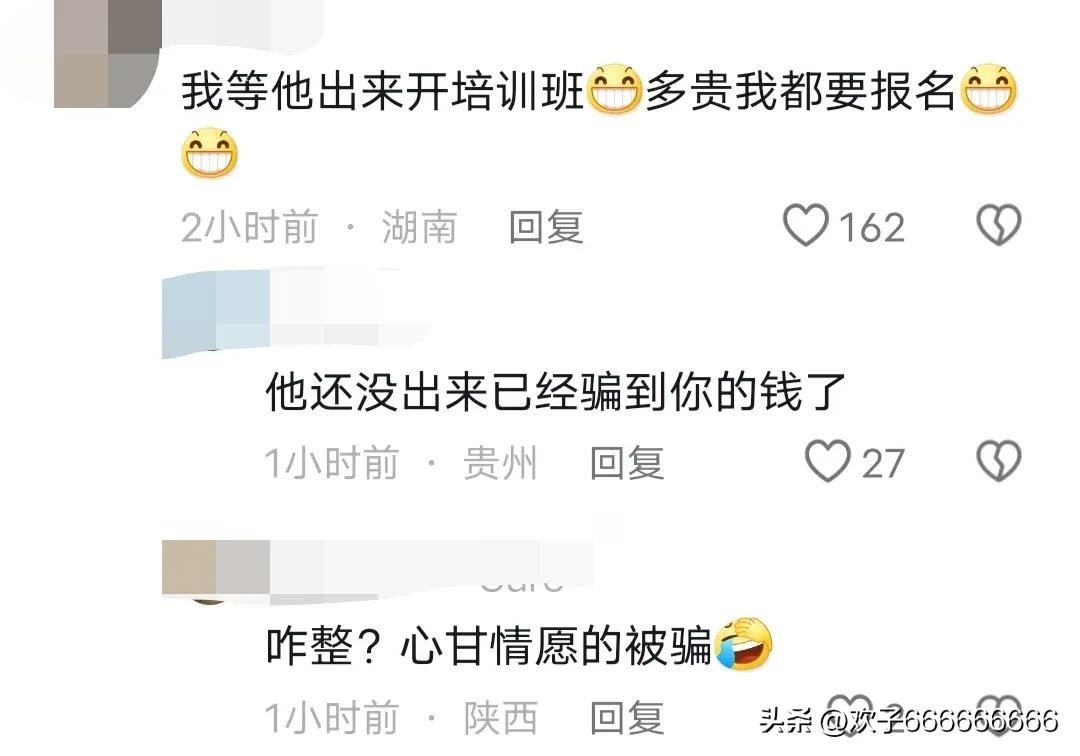This screenshot has height=756, width=1080.
Task: Tap 回复 on the 贵州 comment
Action: point(627,463)
